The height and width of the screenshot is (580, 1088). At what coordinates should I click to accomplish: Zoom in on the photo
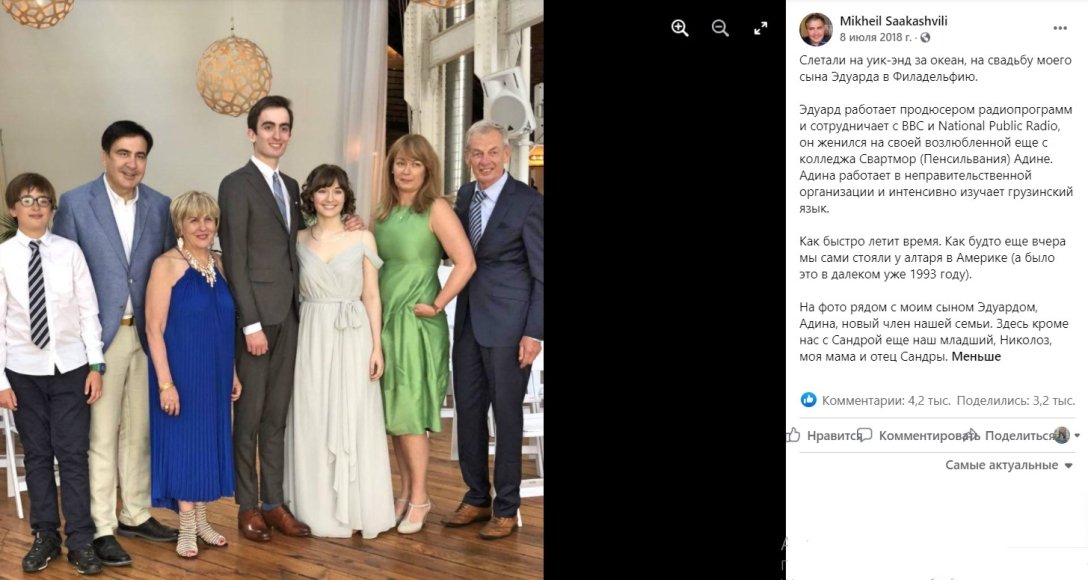pyautogui.click(x=680, y=29)
